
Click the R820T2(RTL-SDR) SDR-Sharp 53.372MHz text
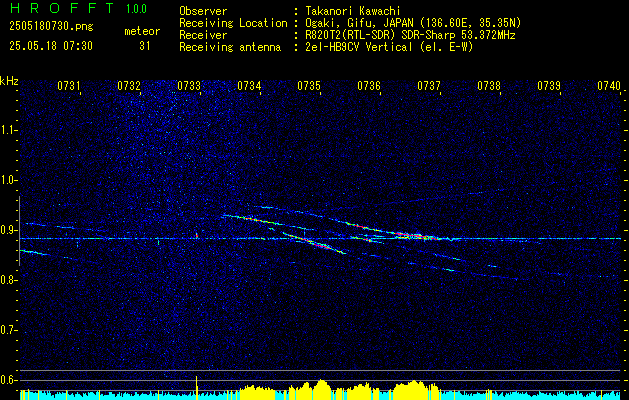point(410,35)
